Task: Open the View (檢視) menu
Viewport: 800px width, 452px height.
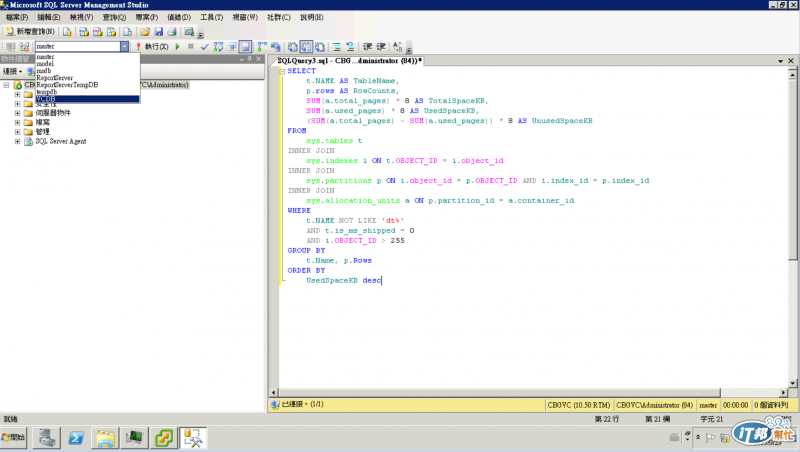Action: [x=81, y=17]
